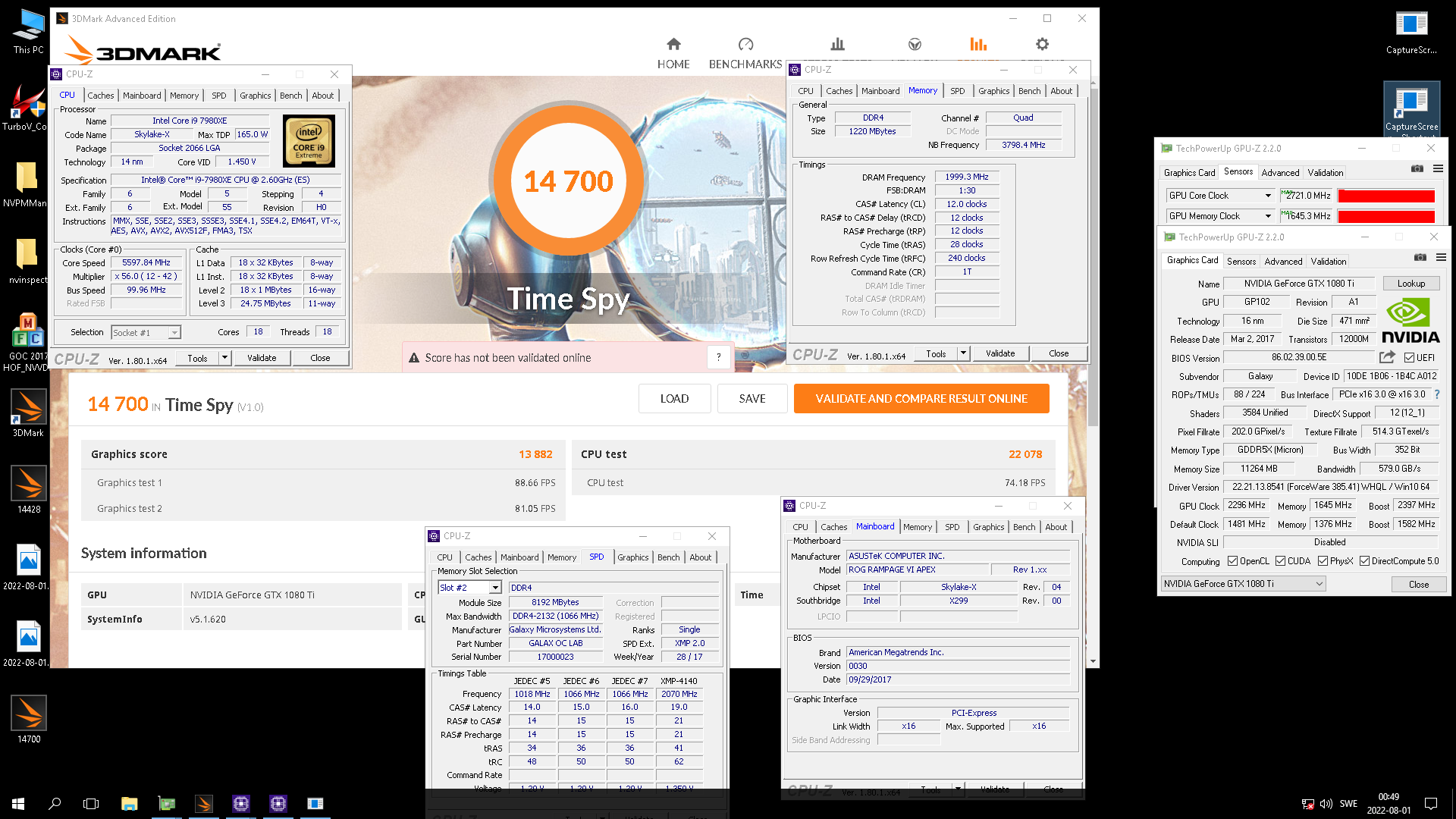Open the NVPMManager desktop folder
1456x819 pixels.
click(x=27, y=184)
